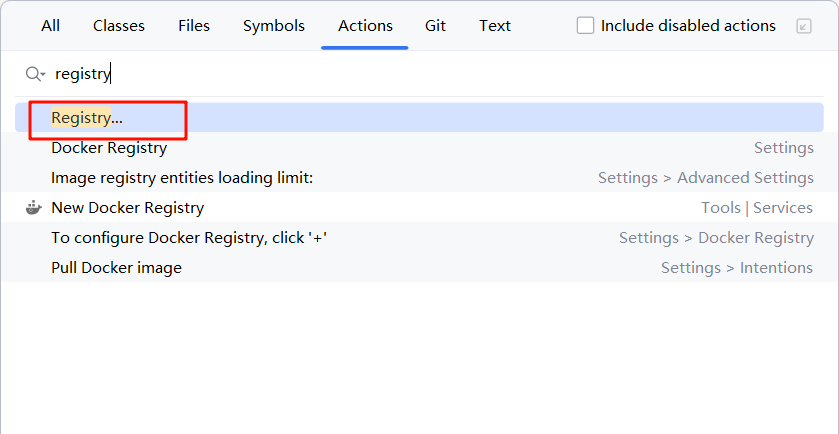
Task: Run the New Docker Registry action
Action: pyautogui.click(x=127, y=208)
